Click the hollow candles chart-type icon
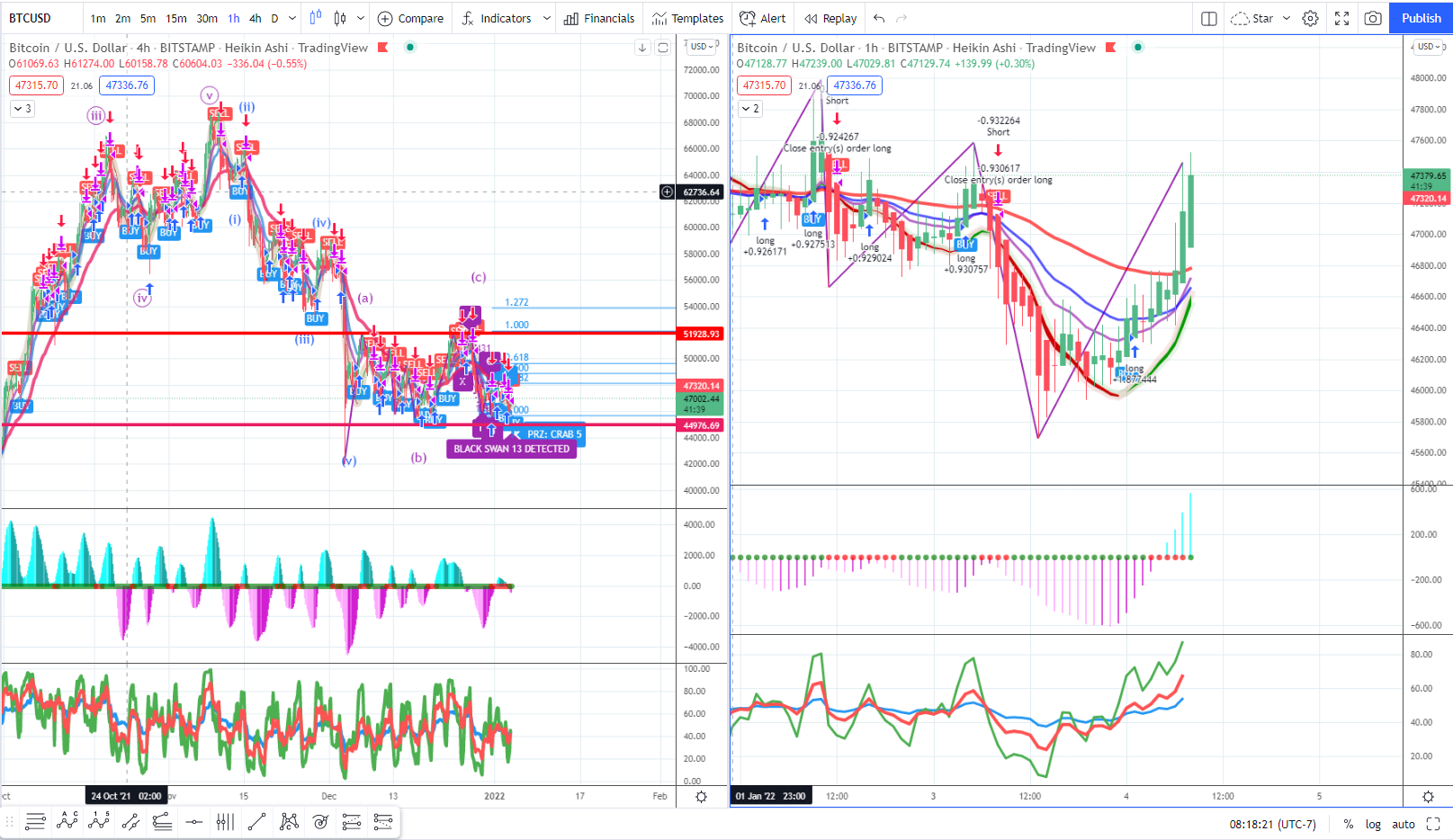 point(340,18)
